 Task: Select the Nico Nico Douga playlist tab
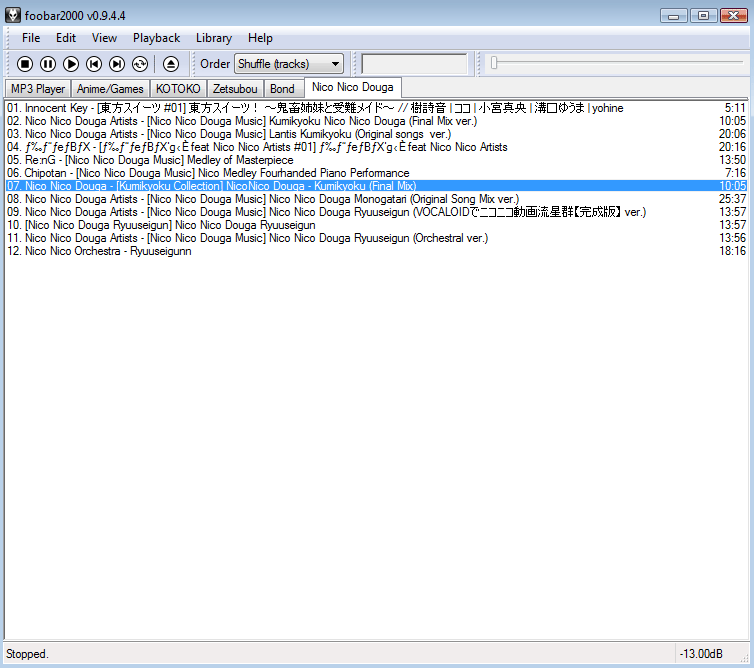[352, 87]
